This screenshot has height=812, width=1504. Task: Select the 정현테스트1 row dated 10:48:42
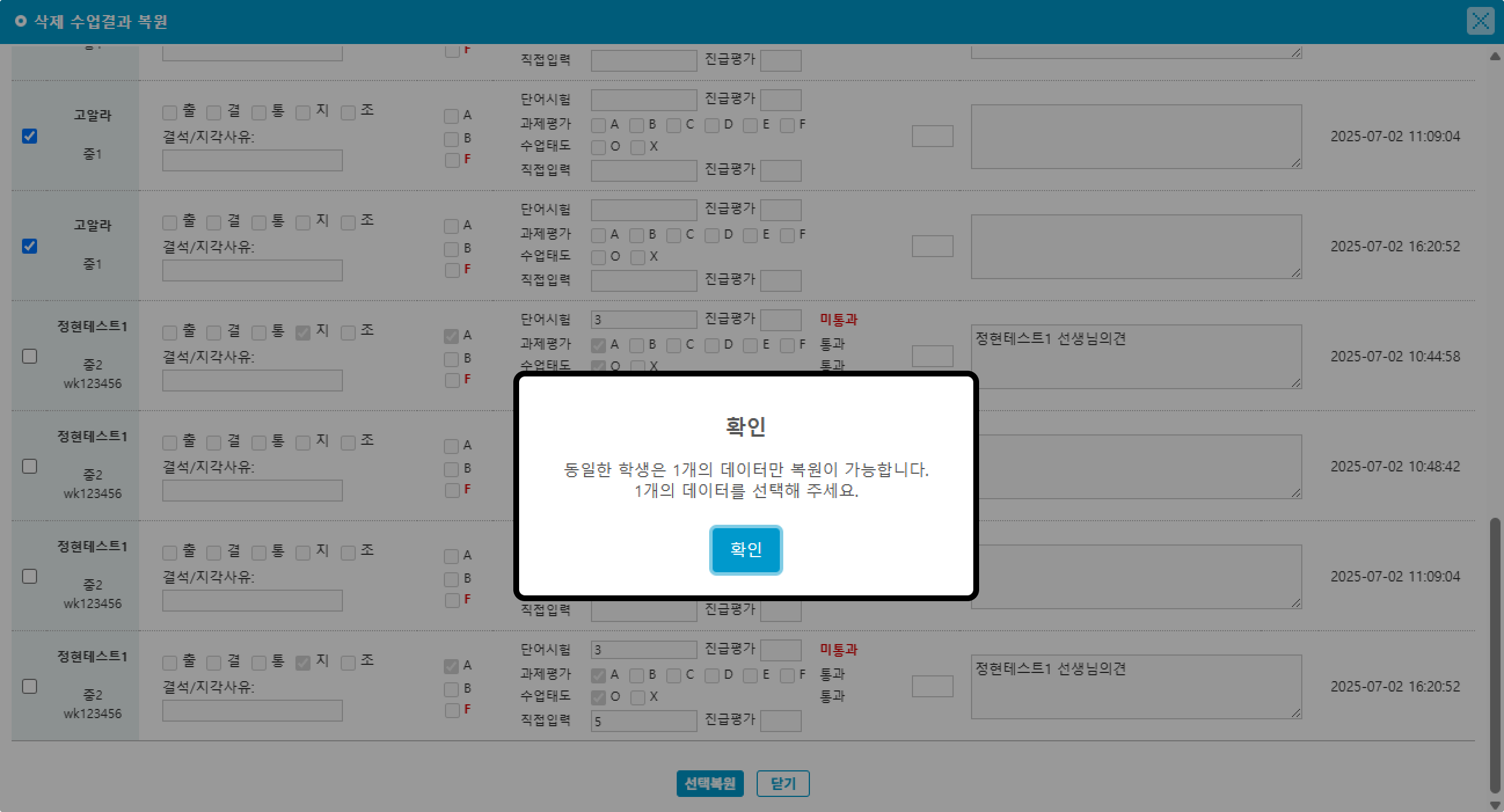coord(30,466)
